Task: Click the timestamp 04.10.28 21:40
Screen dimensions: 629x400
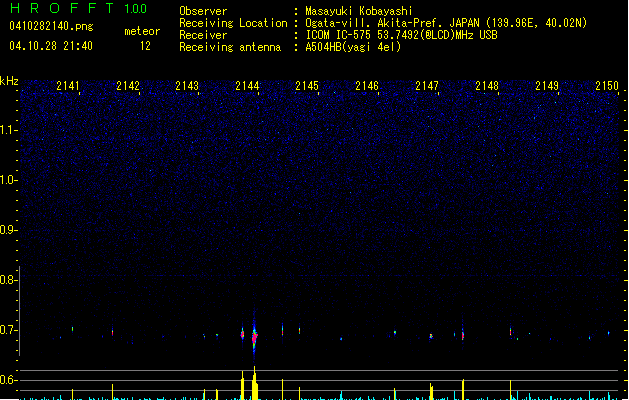Action: [x=51, y=46]
